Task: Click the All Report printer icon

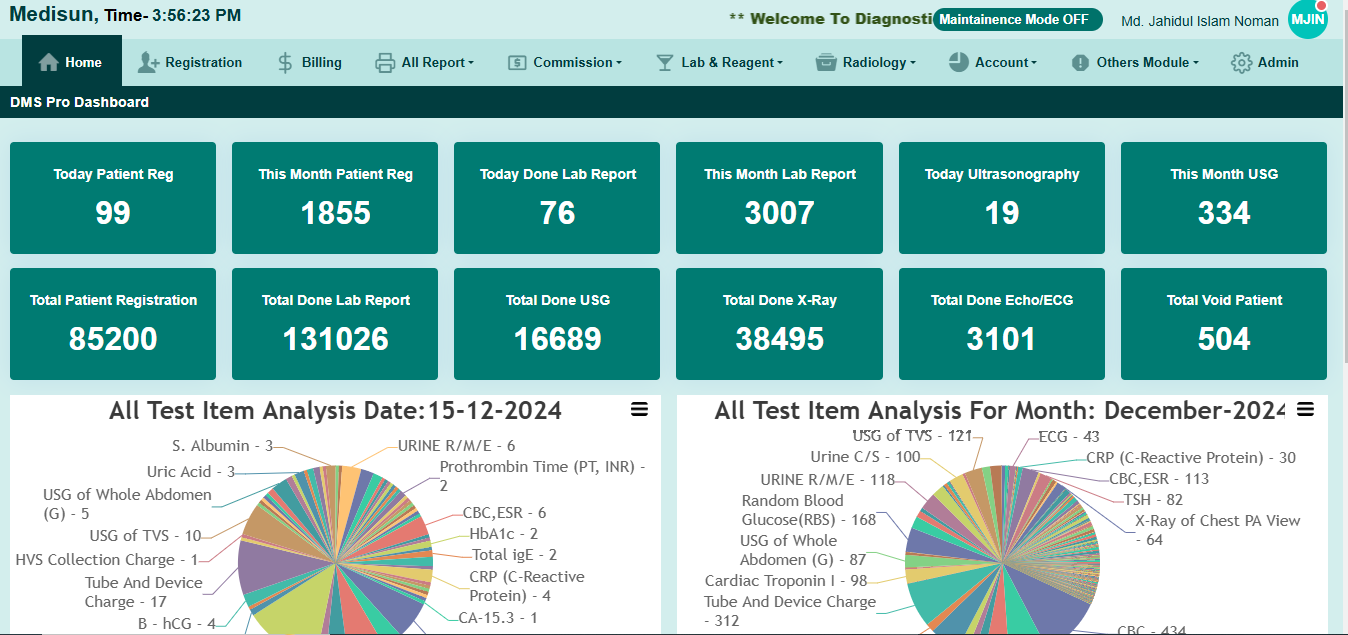Action: coord(385,62)
